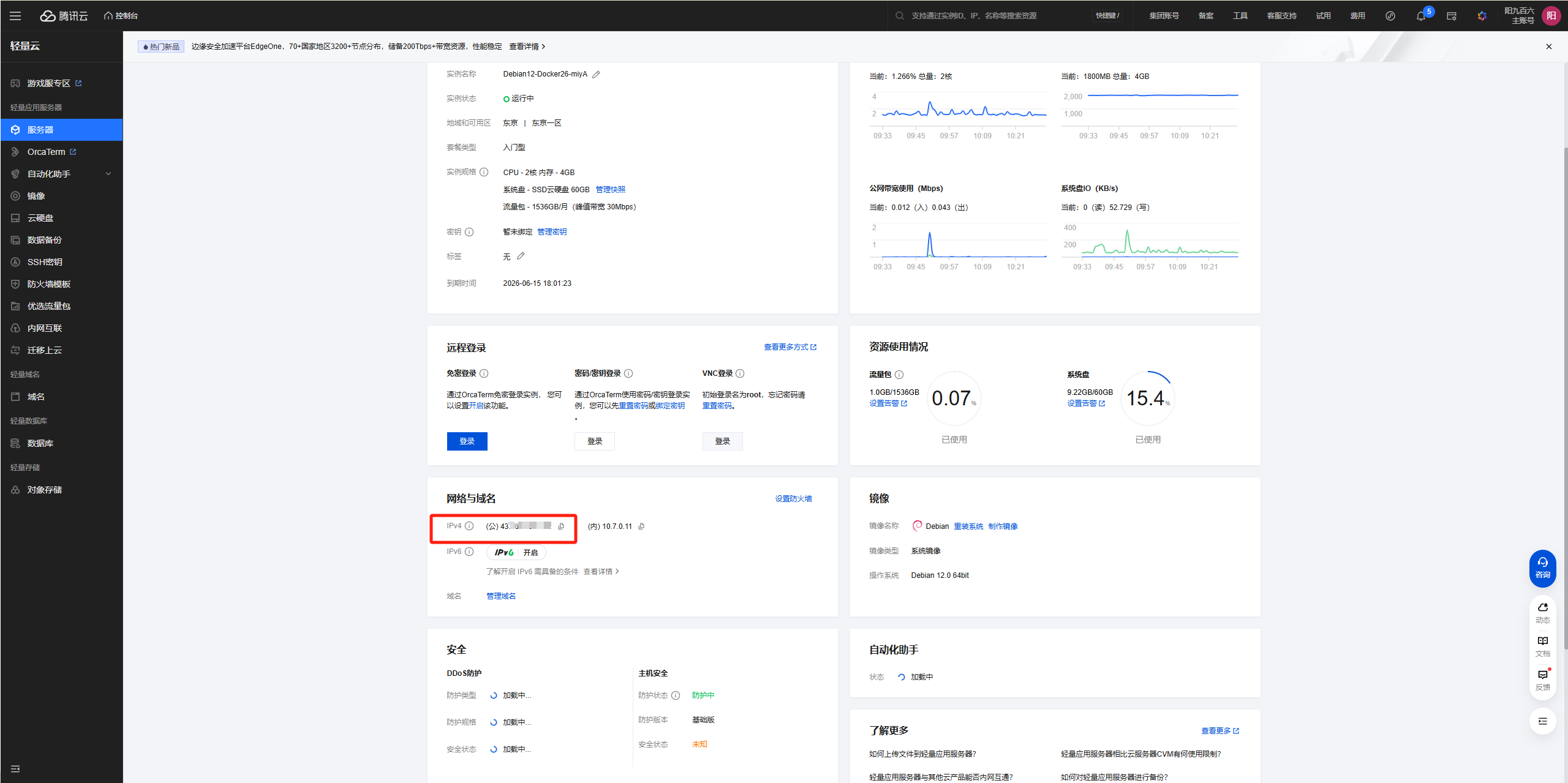The width and height of the screenshot is (1568, 783).
Task: Open 设置防火墙 firewall settings
Action: (793, 498)
